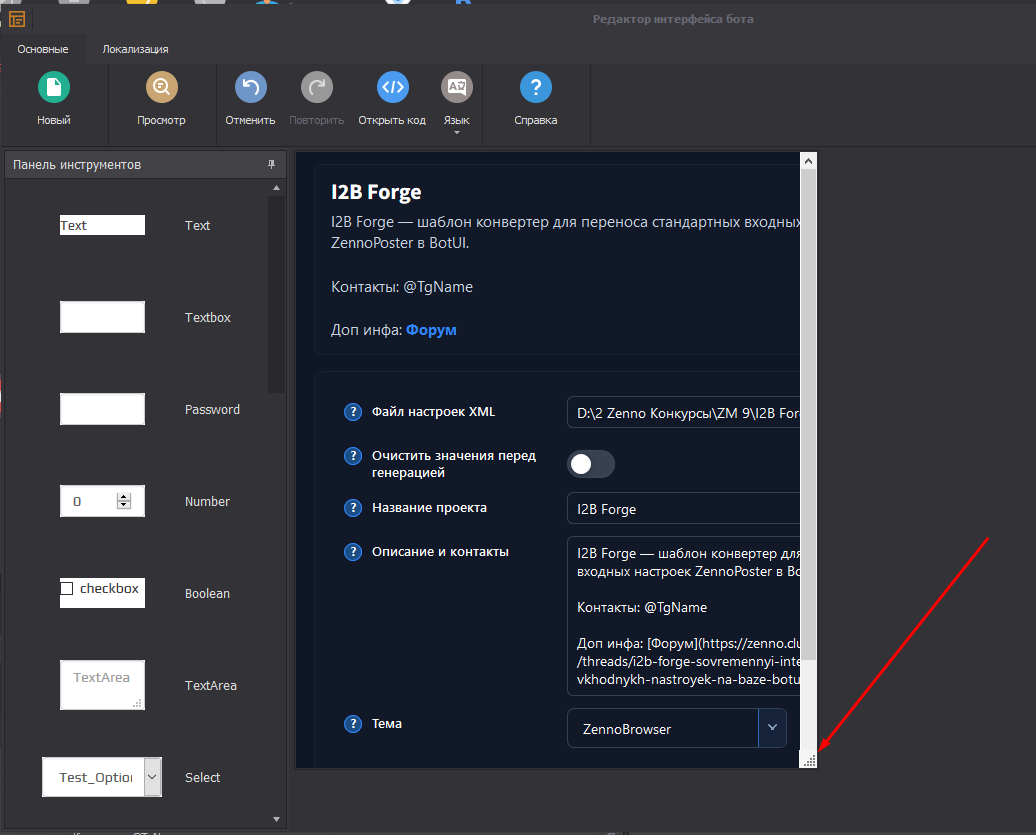
Task: Show help for Файл настроек XML
Action: [x=353, y=412]
